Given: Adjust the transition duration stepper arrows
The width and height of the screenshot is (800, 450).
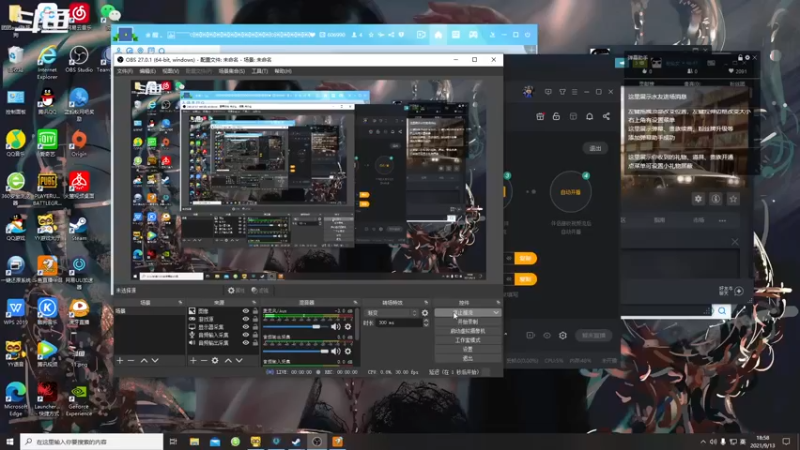Looking at the screenshot, I should (x=426, y=322).
